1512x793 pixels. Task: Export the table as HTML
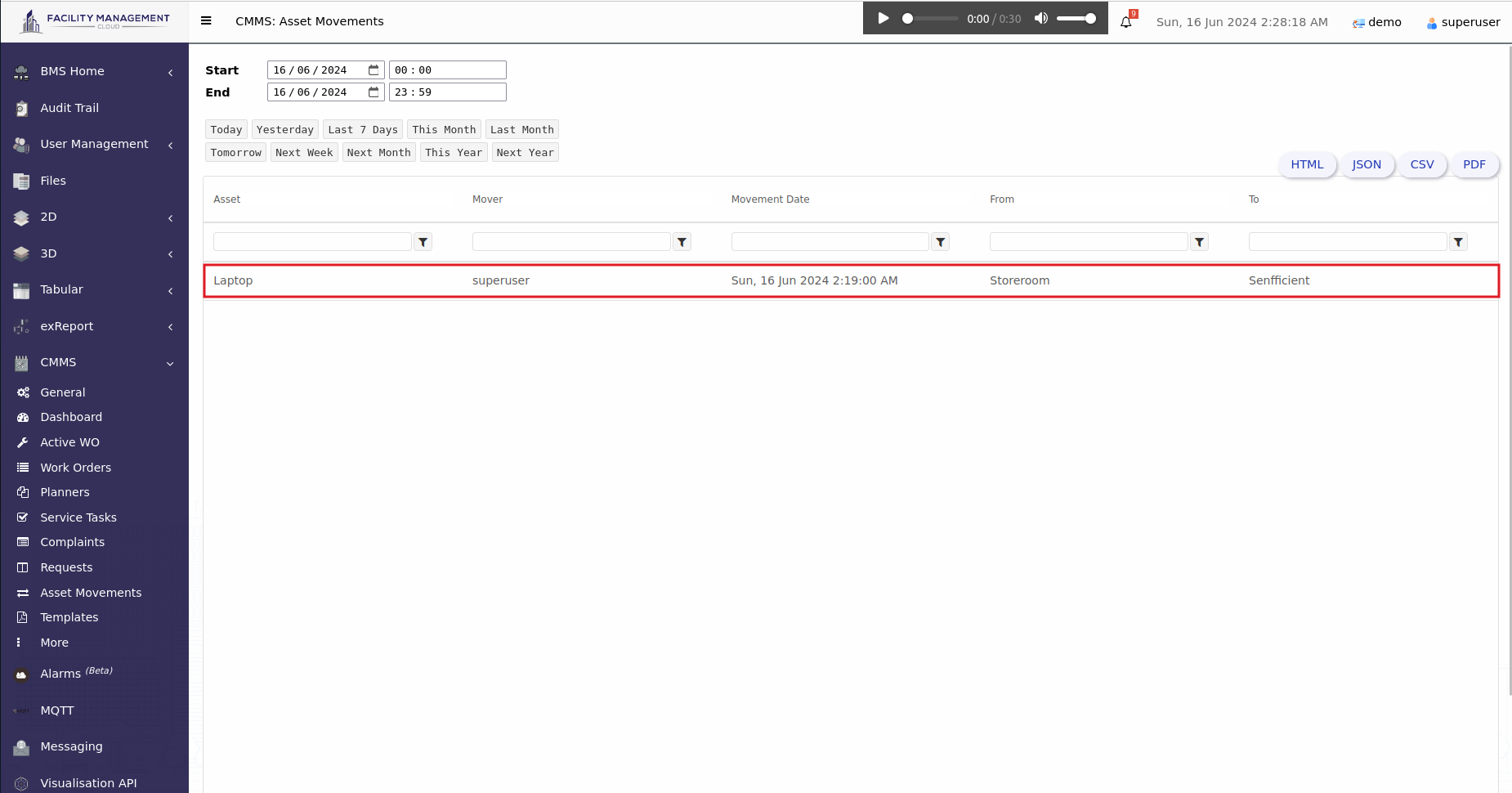(1307, 164)
